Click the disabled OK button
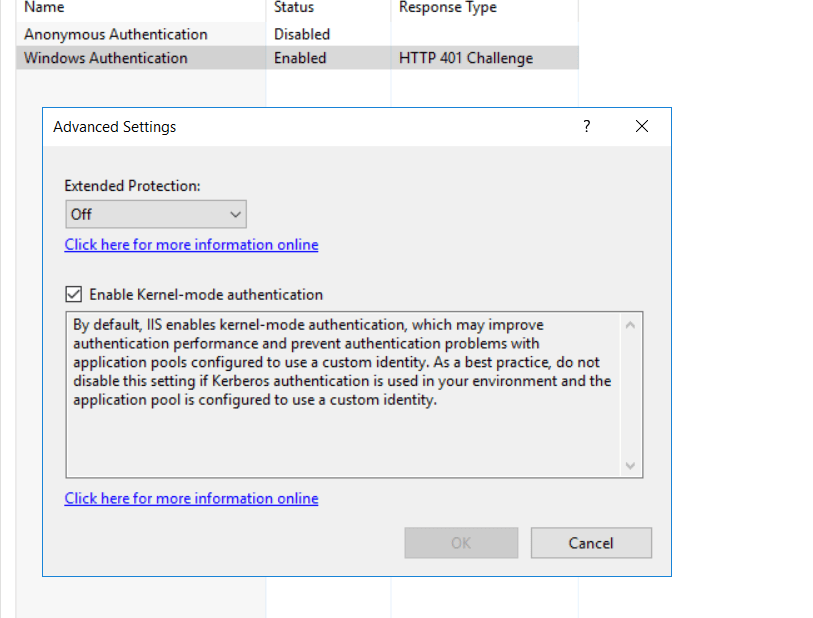This screenshot has width=813, height=618. [x=461, y=542]
